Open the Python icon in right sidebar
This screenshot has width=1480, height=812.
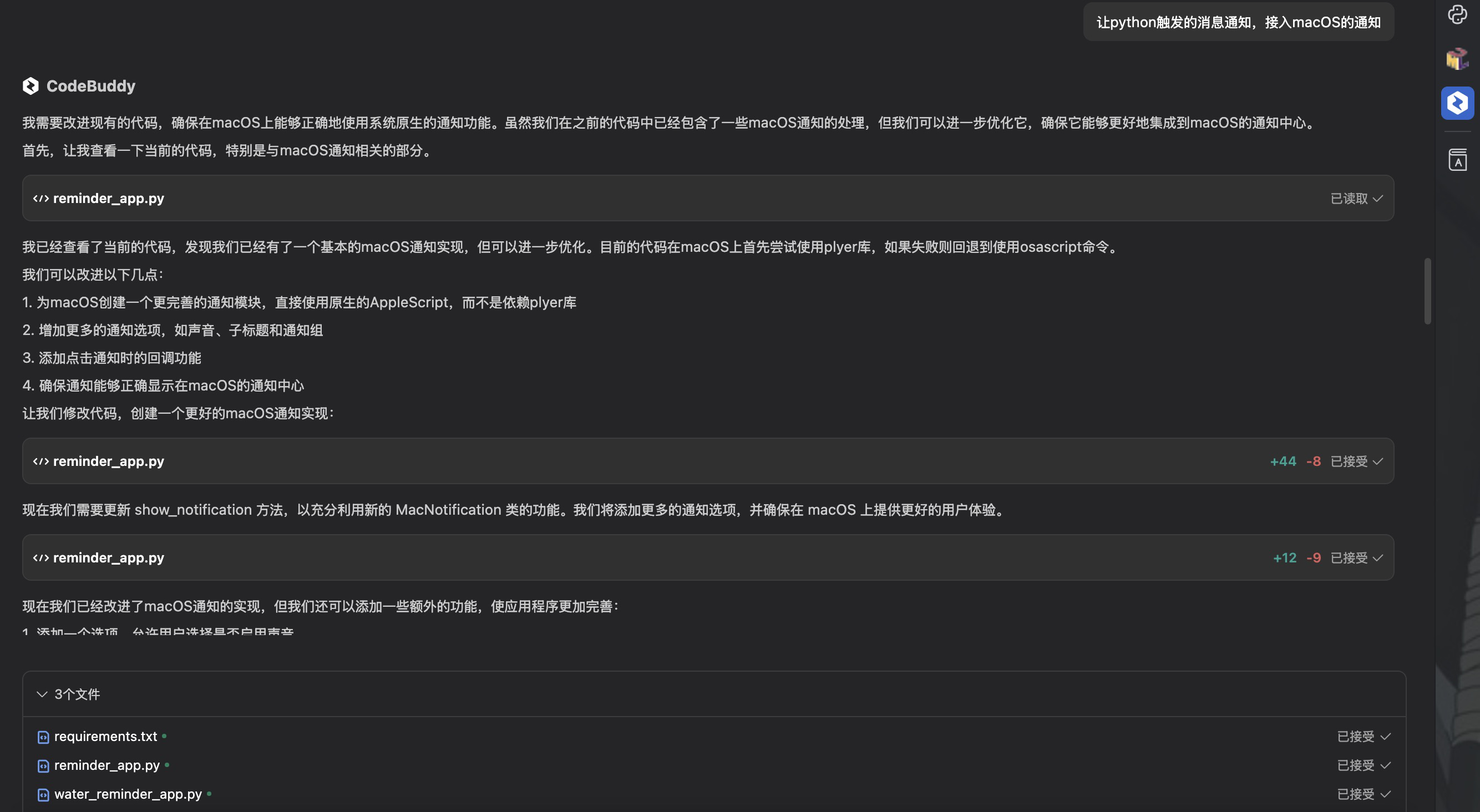tap(1457, 14)
